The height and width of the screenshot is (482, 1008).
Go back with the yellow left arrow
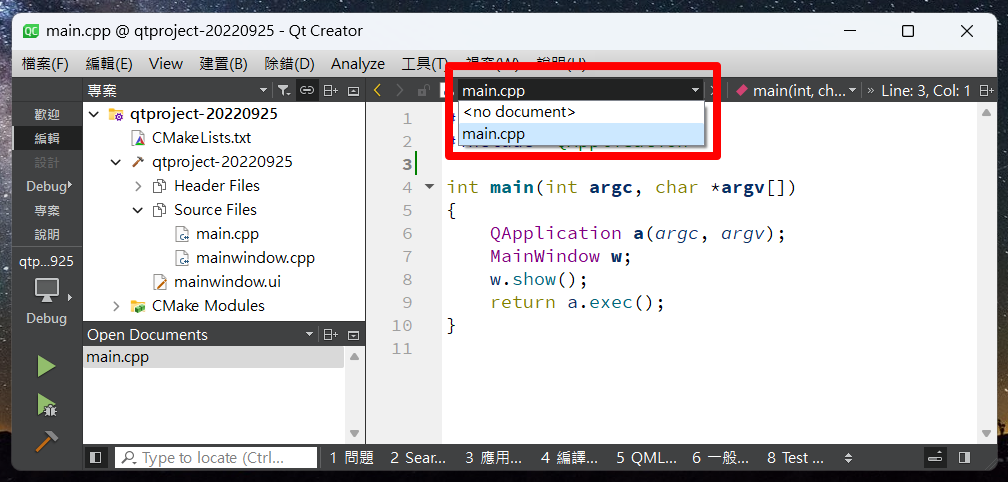377,91
